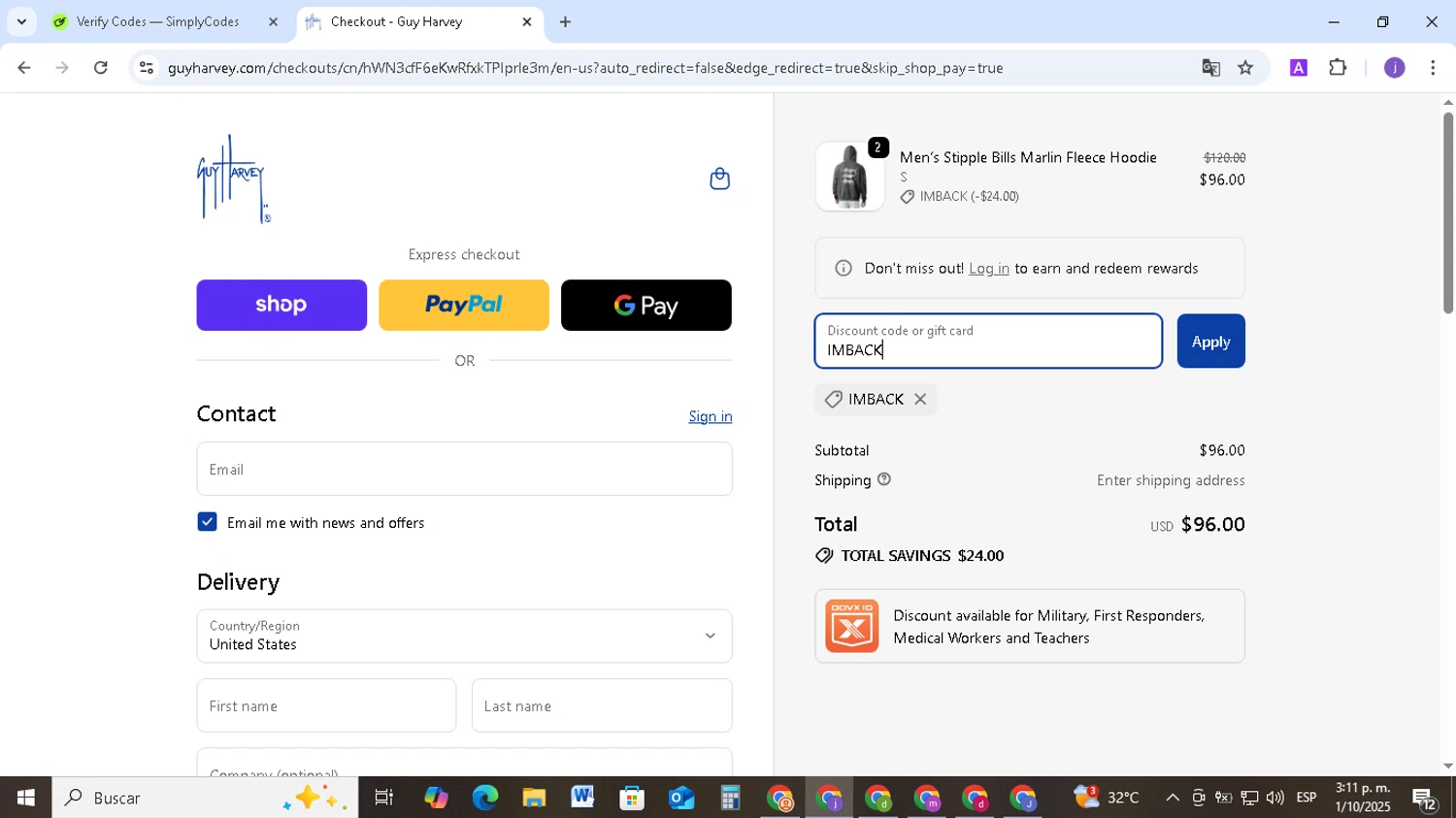This screenshot has width=1456, height=818.
Task: Focus the Last name field
Action: click(602, 705)
